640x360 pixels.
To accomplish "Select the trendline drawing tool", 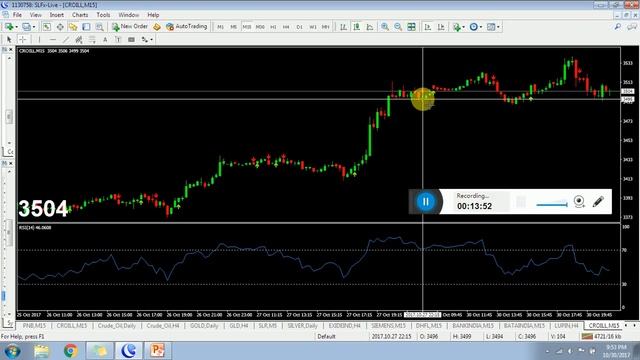I will point(66,40).
